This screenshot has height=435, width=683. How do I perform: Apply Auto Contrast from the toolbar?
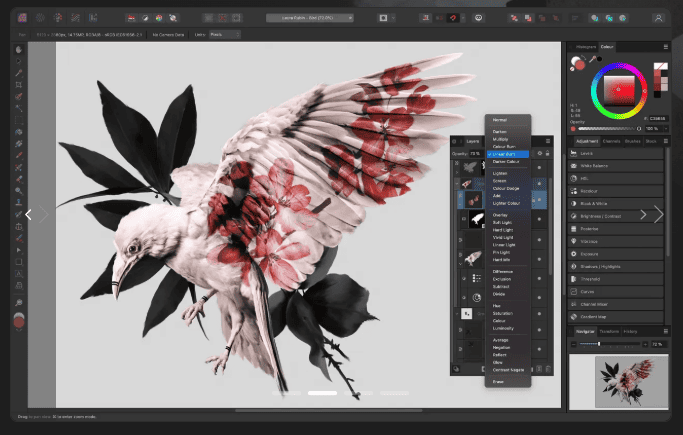[x=145, y=18]
